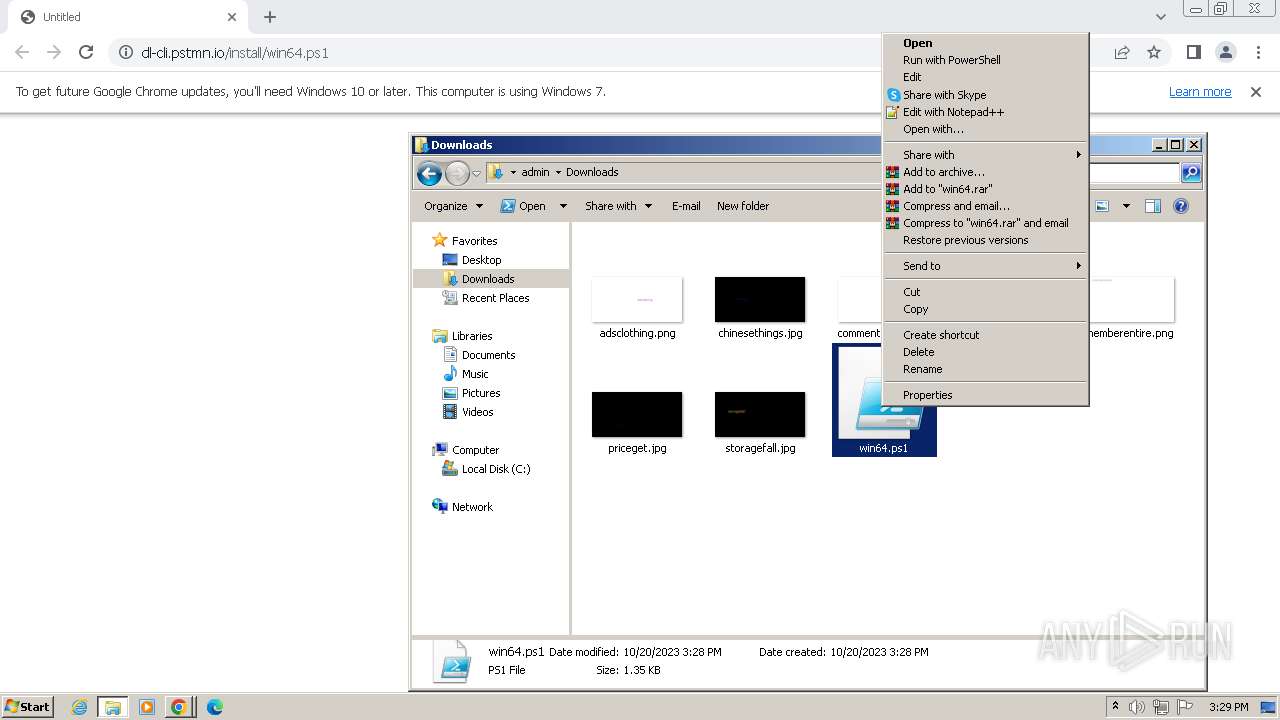Open Documents library
This screenshot has height=720, width=1280.
488,355
